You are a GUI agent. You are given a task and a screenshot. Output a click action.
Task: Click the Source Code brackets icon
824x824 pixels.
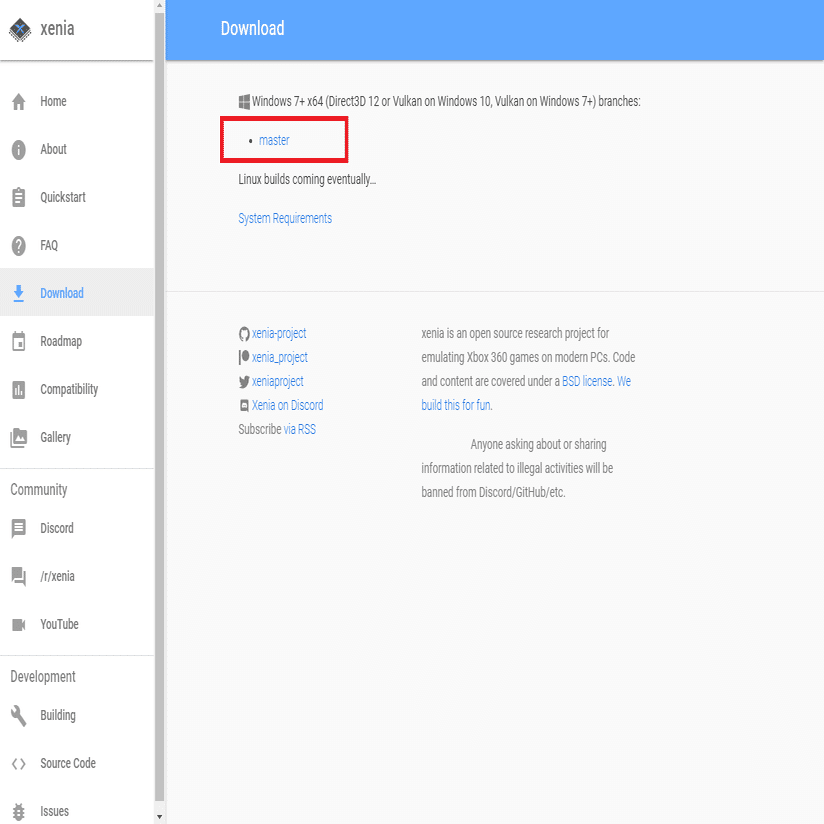pyautogui.click(x=19, y=764)
